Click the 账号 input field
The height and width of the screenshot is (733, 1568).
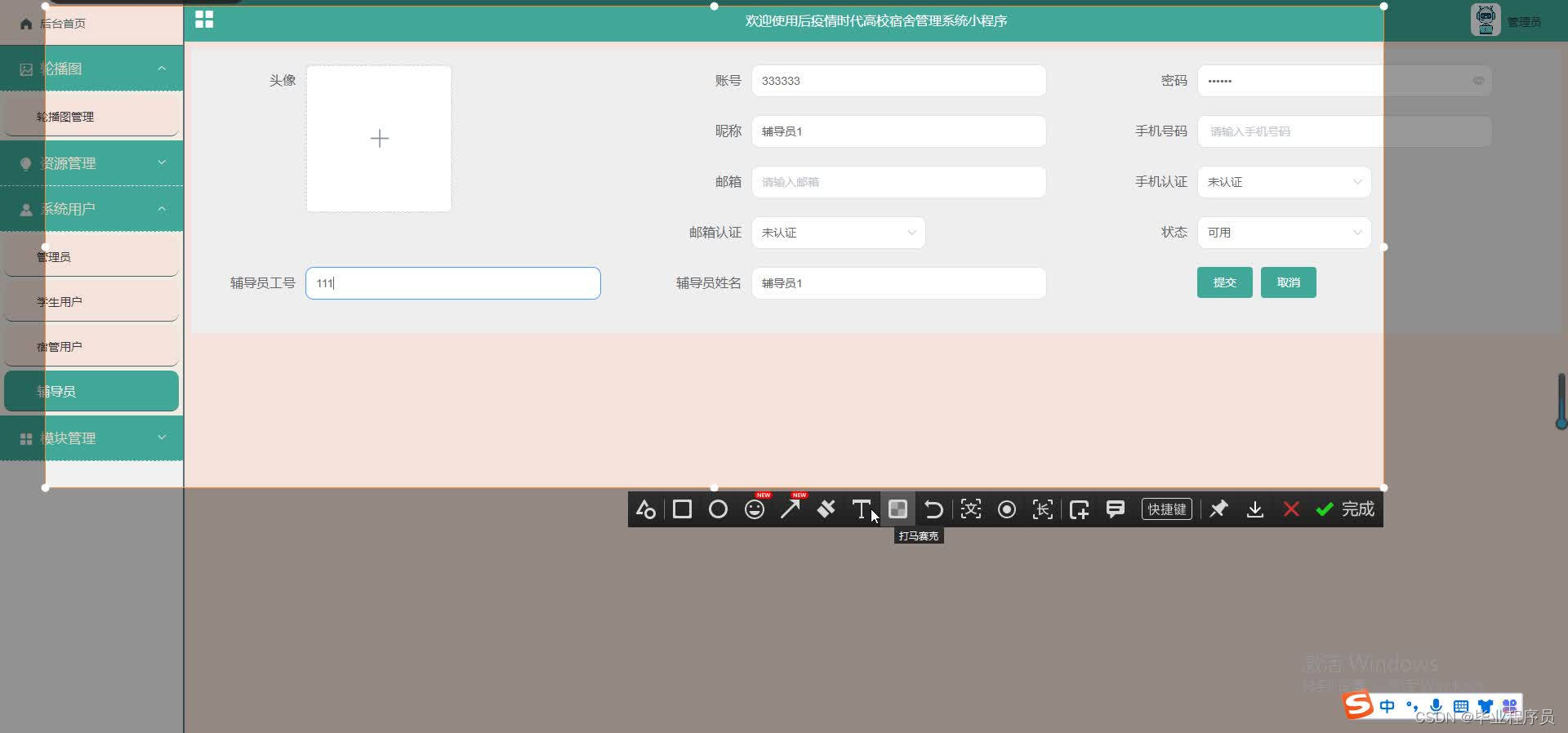(x=898, y=81)
